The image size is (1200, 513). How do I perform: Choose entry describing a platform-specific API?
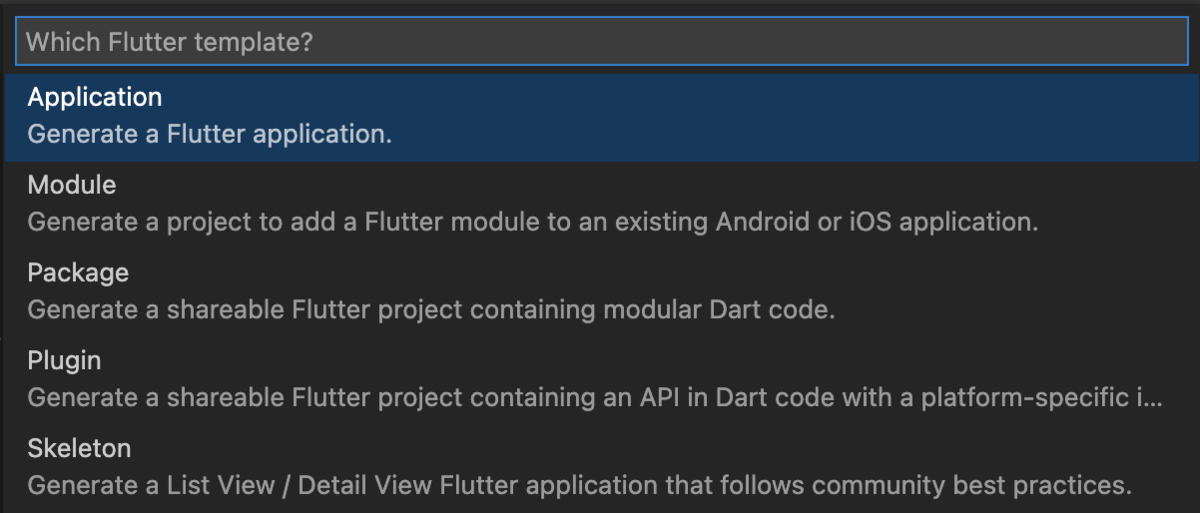click(594, 398)
